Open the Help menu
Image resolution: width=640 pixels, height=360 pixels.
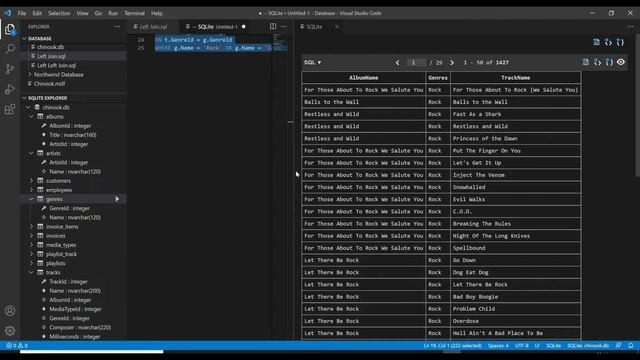157,13
